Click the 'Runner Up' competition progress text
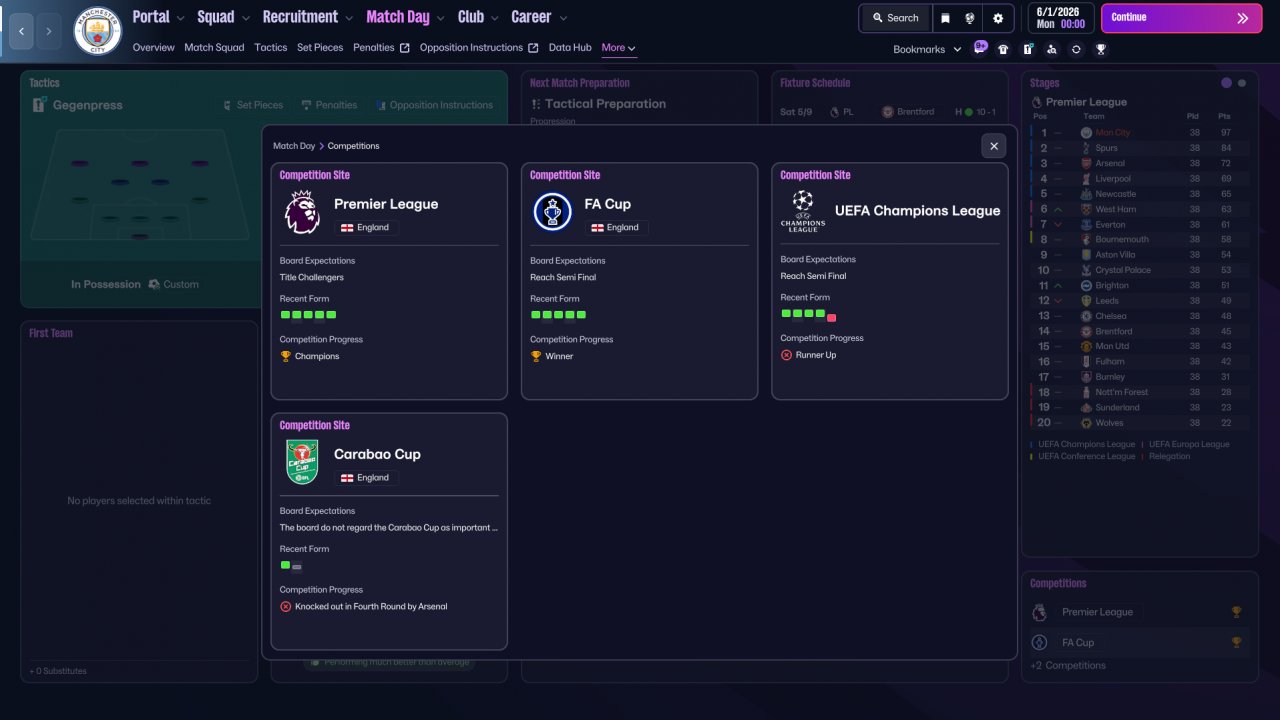 [816, 355]
